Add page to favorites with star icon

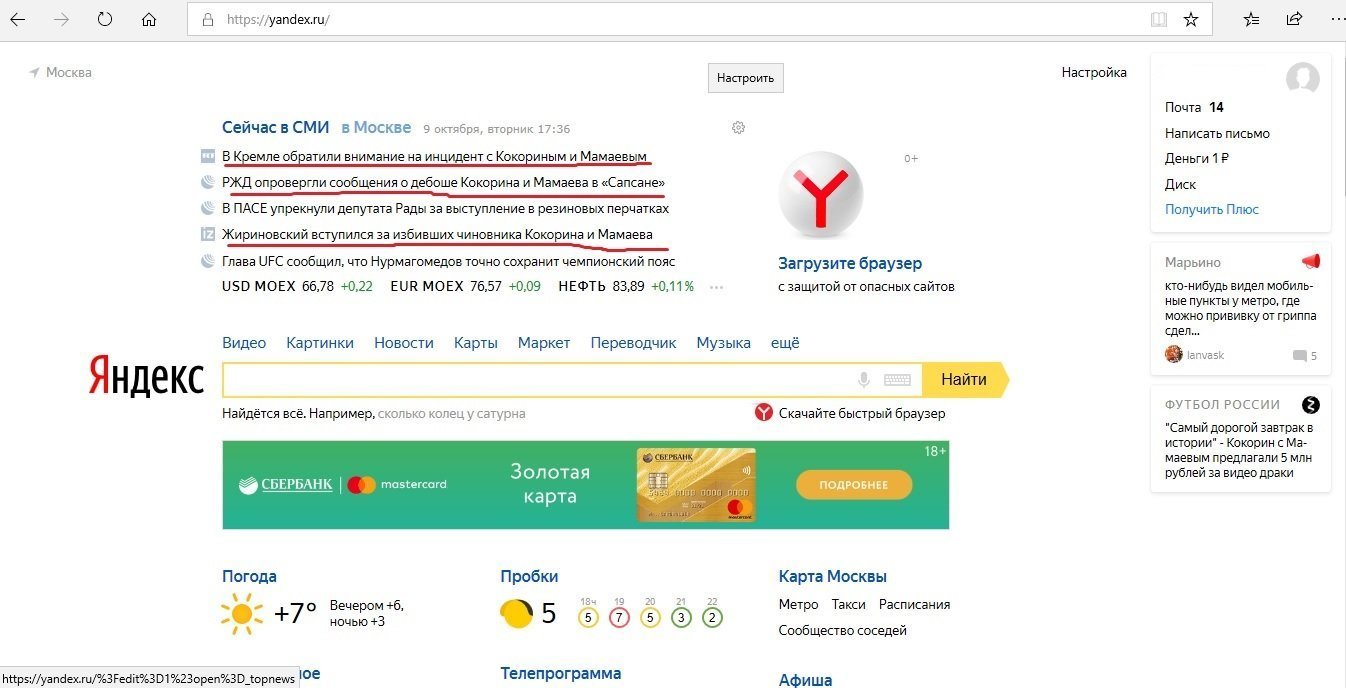(1190, 19)
